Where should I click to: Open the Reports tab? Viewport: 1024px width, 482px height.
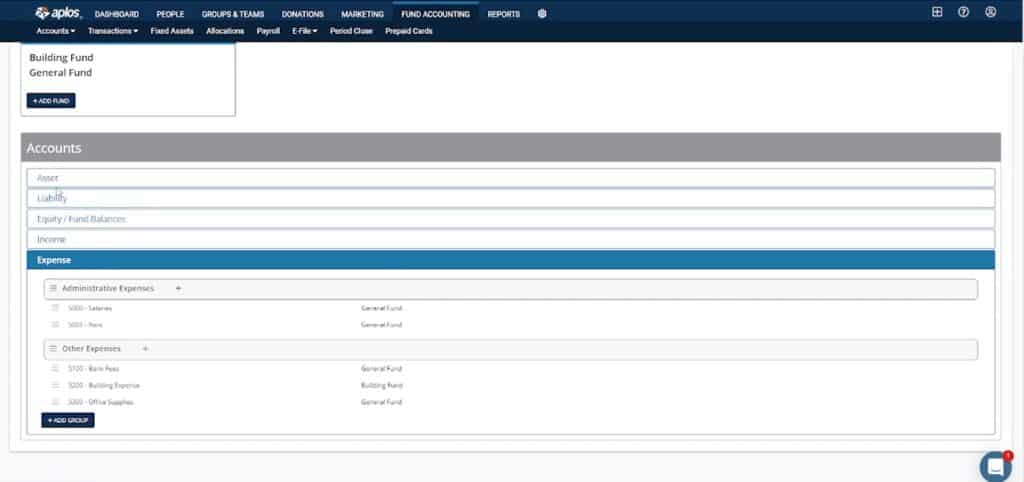coord(504,14)
